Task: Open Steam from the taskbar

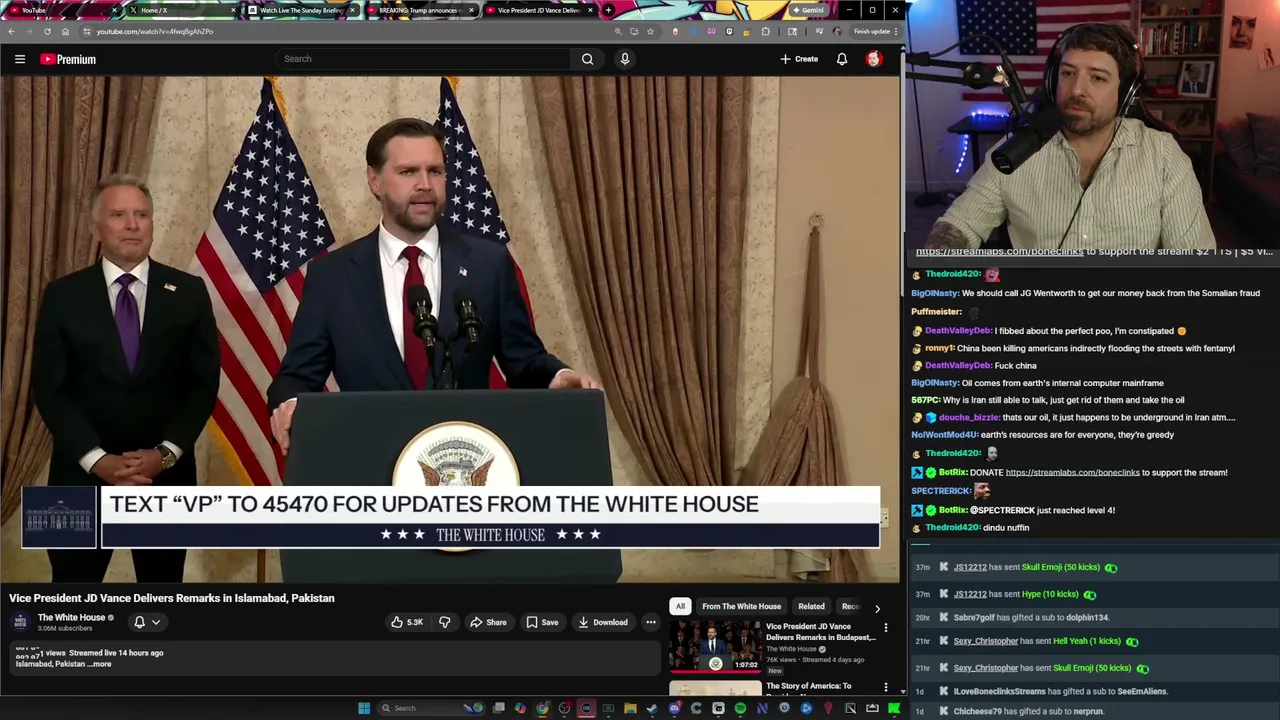Action: tap(652, 708)
